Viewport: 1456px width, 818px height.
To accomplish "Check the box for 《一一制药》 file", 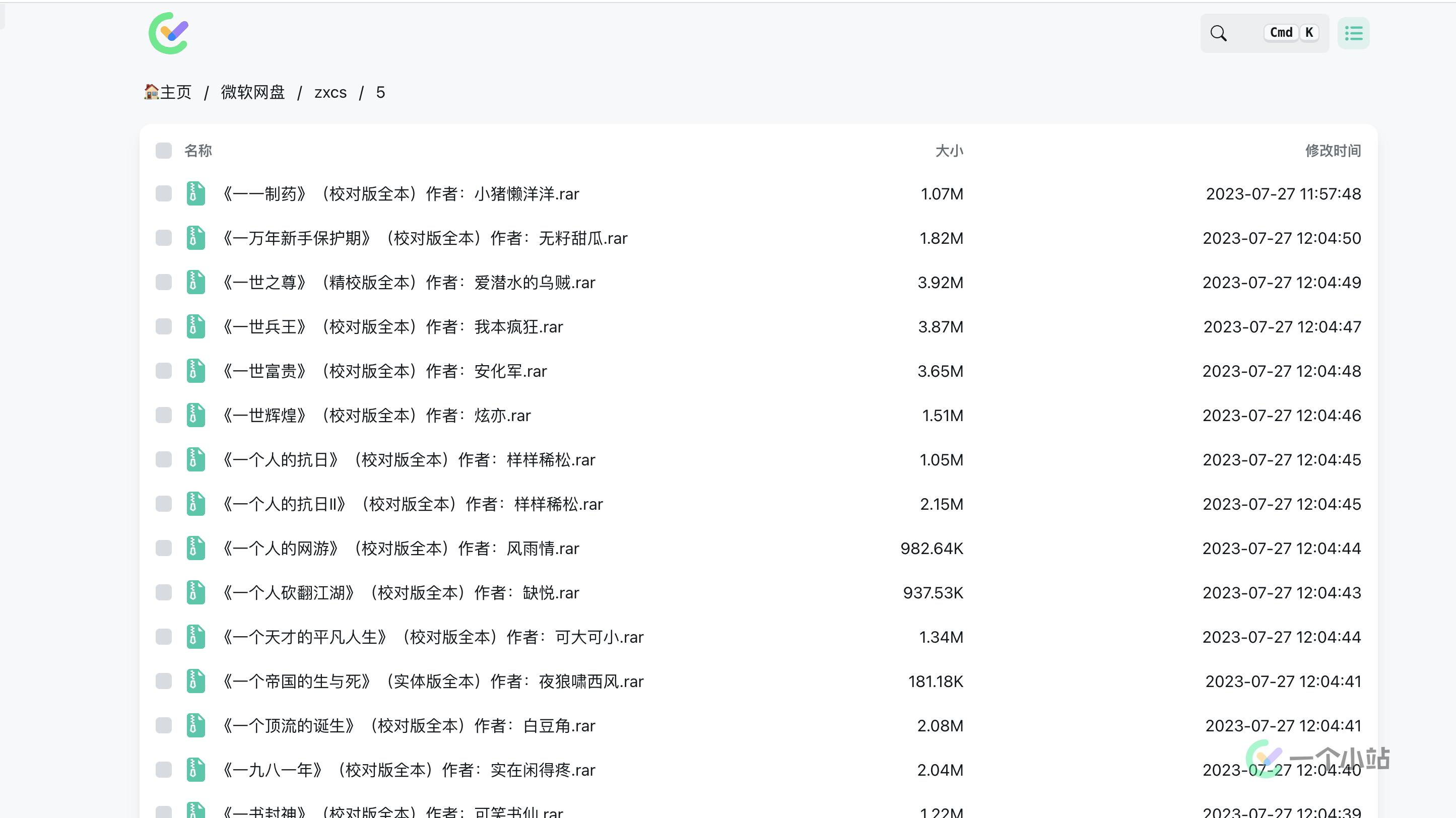I will [x=163, y=194].
